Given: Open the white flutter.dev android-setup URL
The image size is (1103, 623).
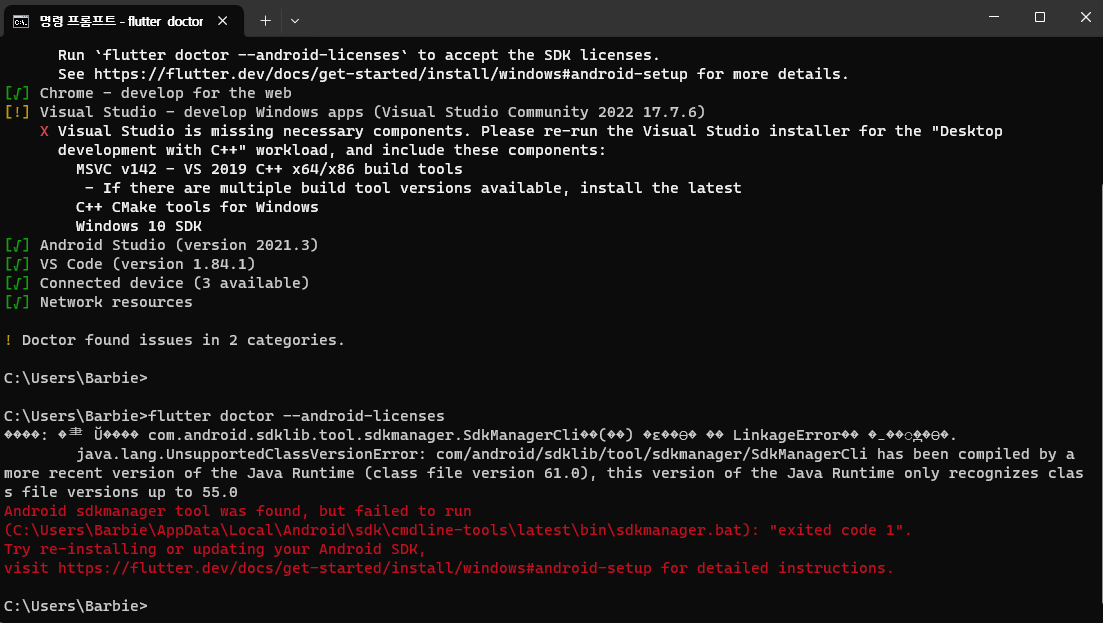Looking at the screenshot, I should pos(390,75).
